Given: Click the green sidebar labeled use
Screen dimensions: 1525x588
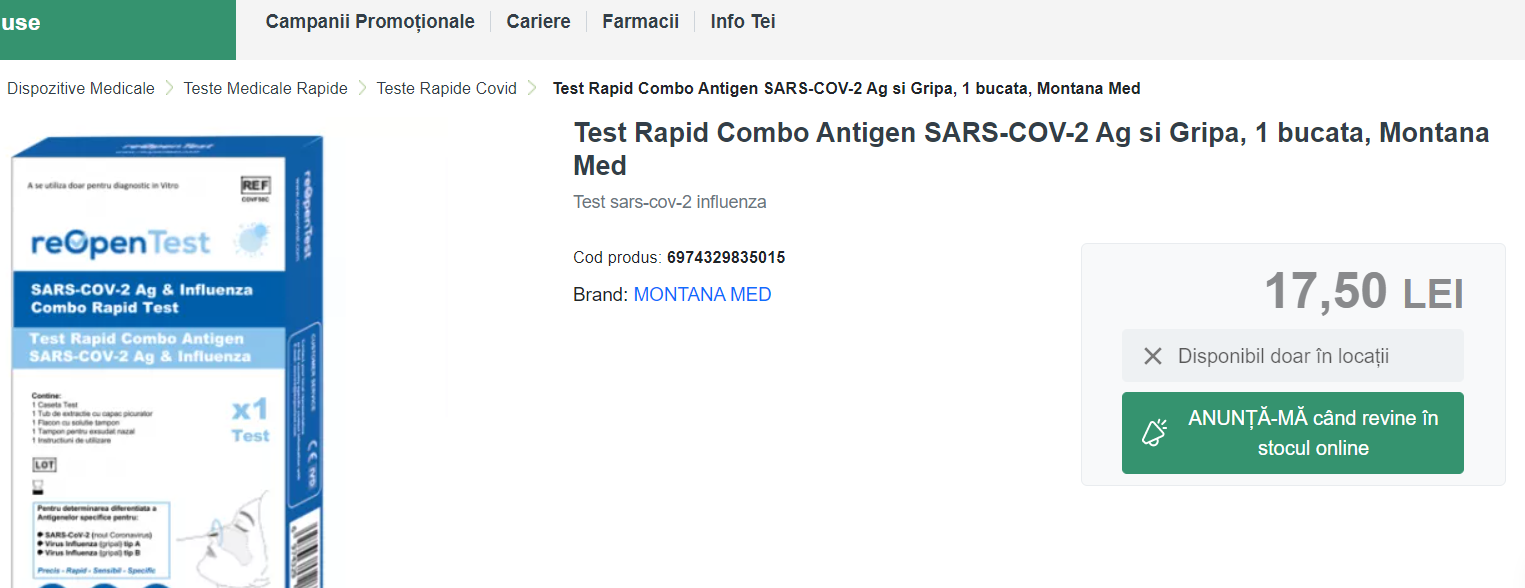Looking at the screenshot, I should (x=118, y=29).
